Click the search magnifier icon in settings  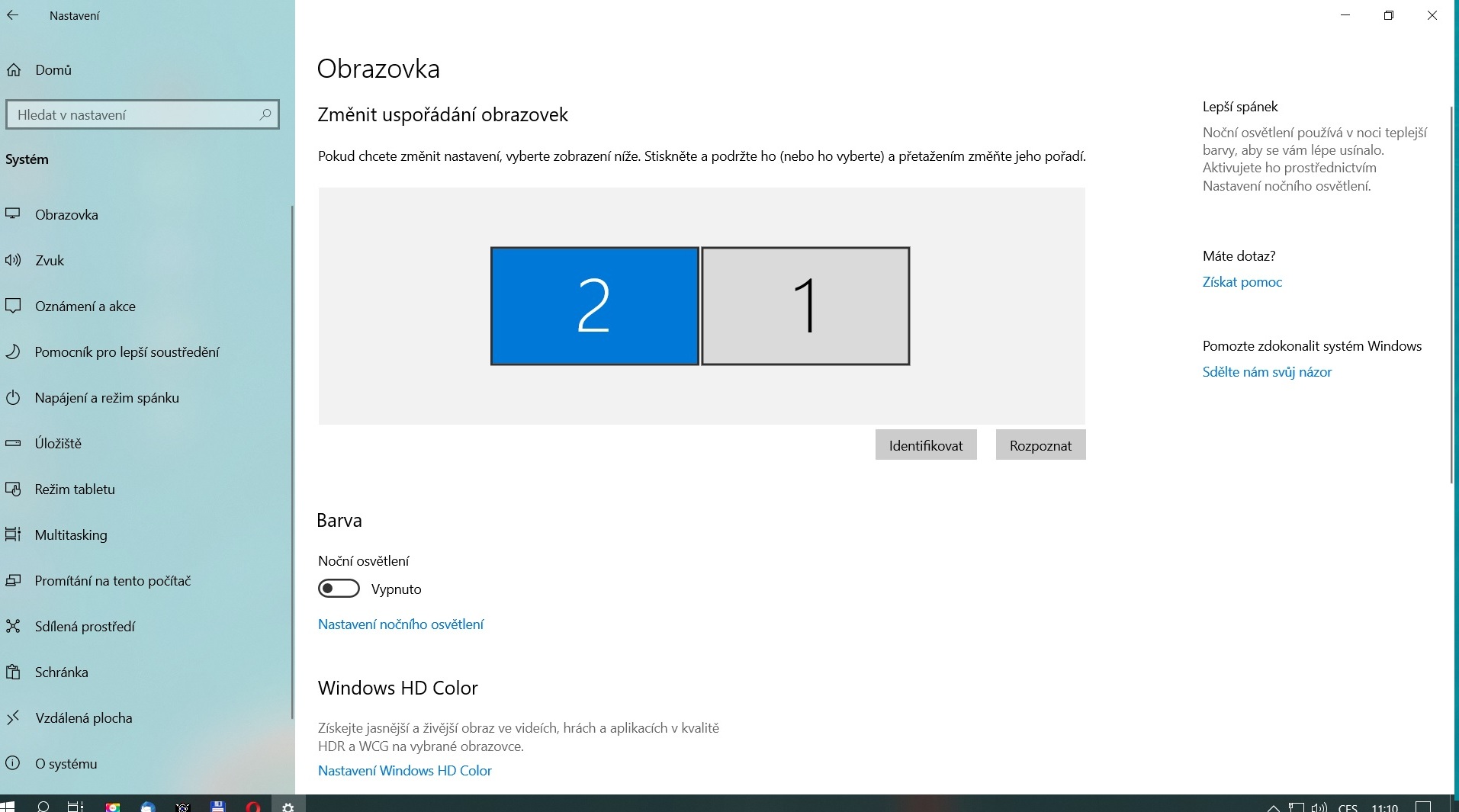click(265, 114)
